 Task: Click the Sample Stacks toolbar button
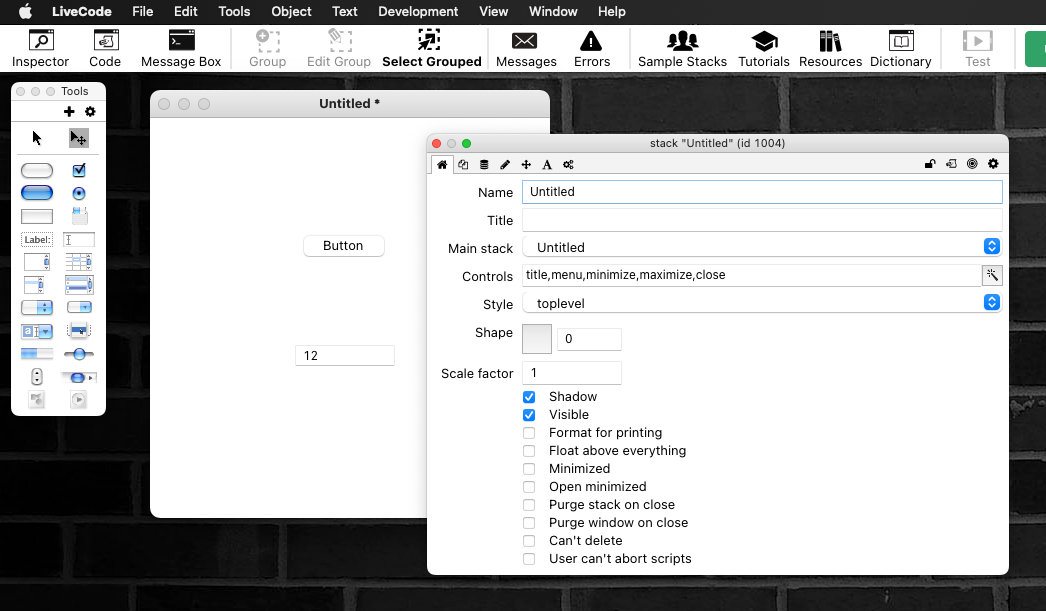point(682,48)
